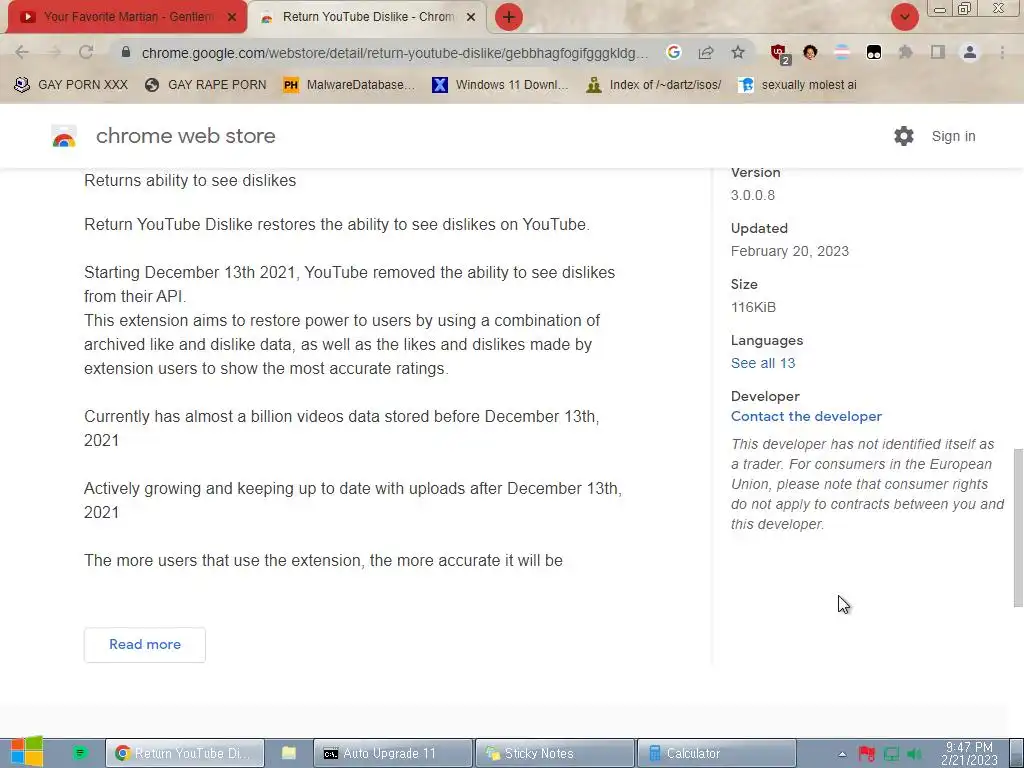View site information via the lock icon
This screenshot has height=768, width=1024.
point(126,52)
